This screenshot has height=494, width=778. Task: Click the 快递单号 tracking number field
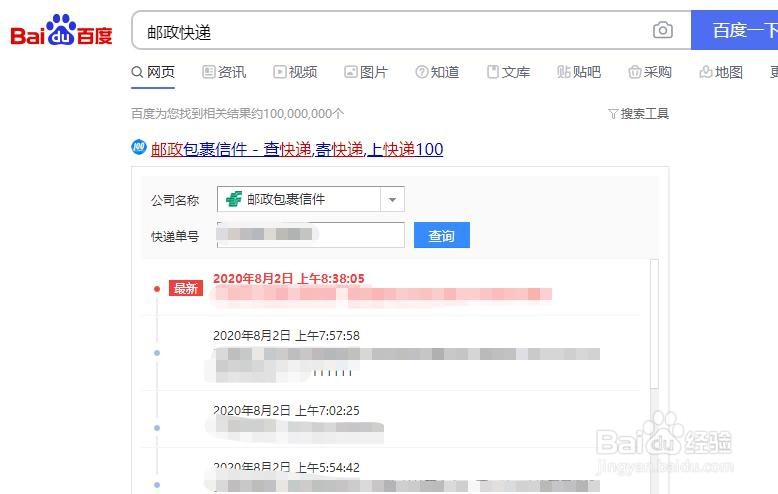[311, 235]
